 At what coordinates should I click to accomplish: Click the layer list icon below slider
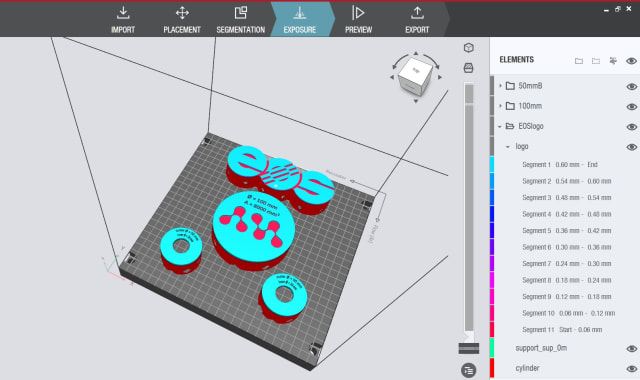coord(469,370)
